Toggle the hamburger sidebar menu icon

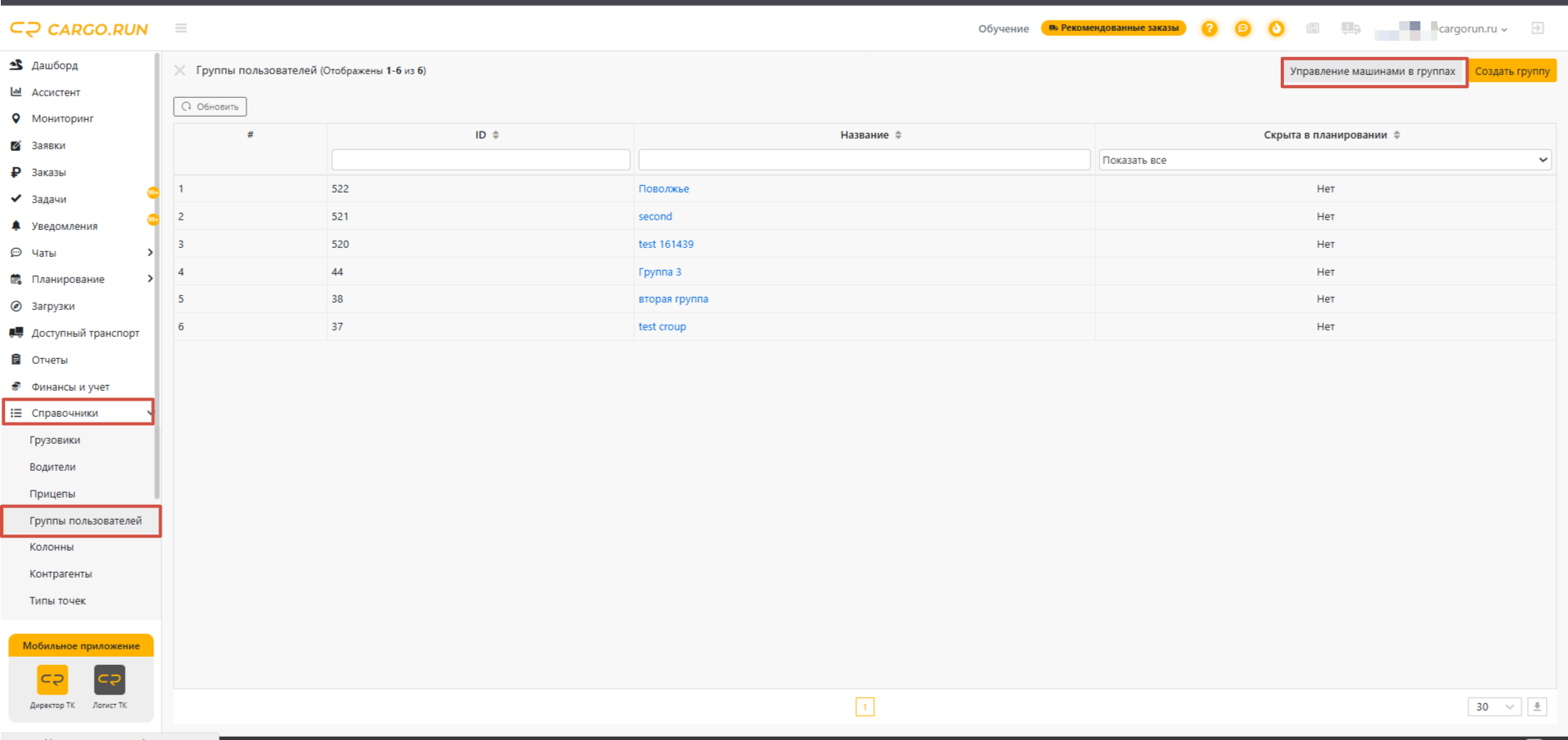(x=181, y=29)
